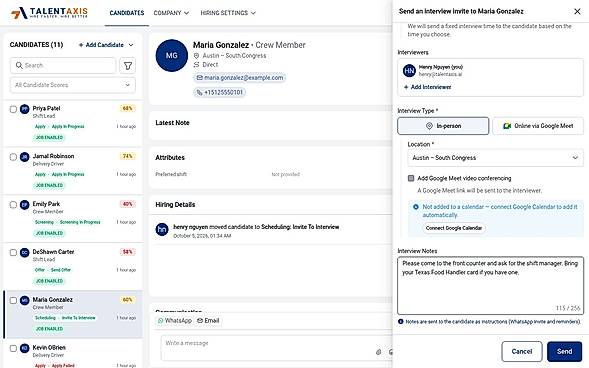Open the Add Candidate dropdown arrow
The image size is (589, 368).
tap(131, 45)
